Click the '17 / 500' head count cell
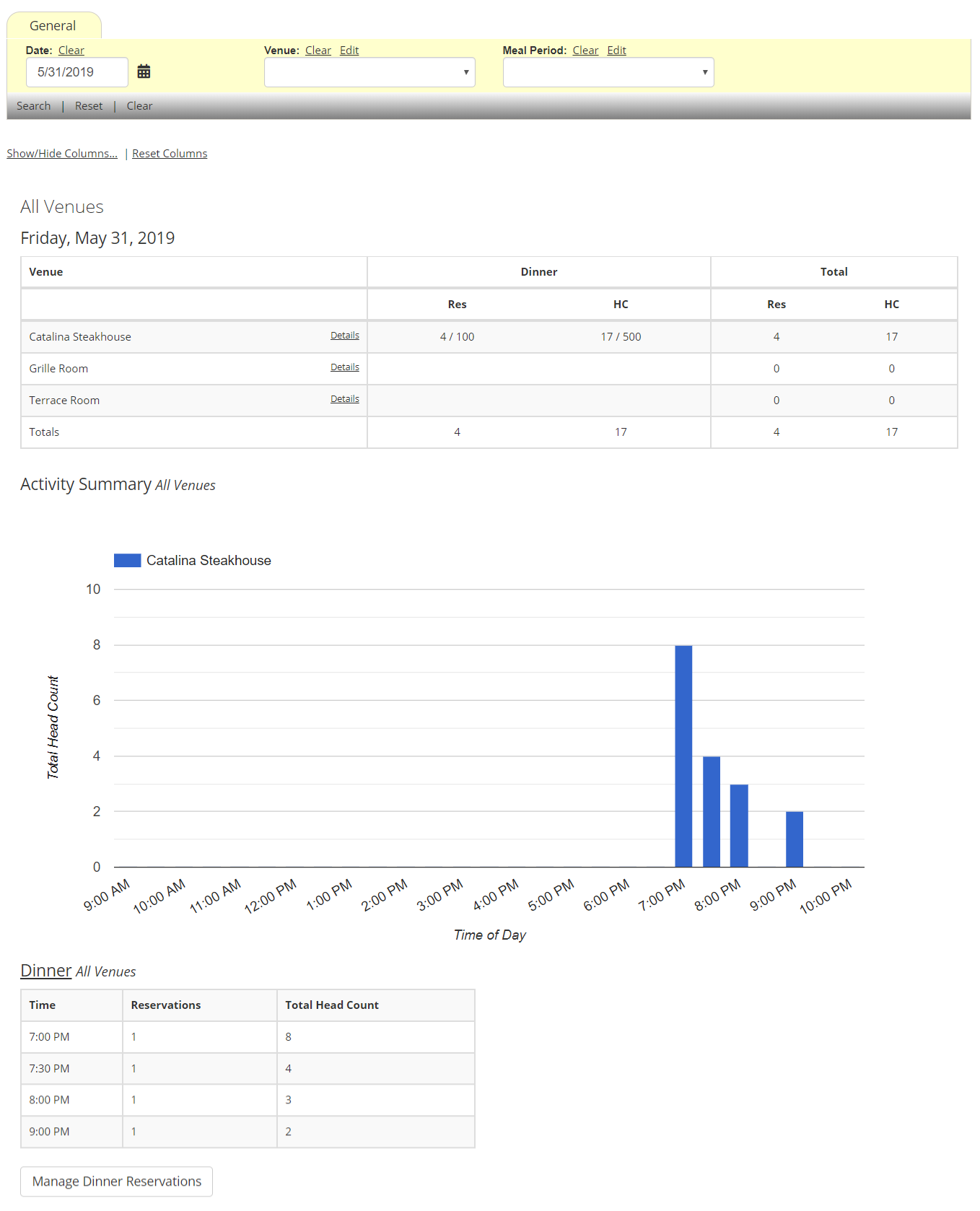Screen dimensions: 980x1211 pyautogui.click(x=621, y=337)
